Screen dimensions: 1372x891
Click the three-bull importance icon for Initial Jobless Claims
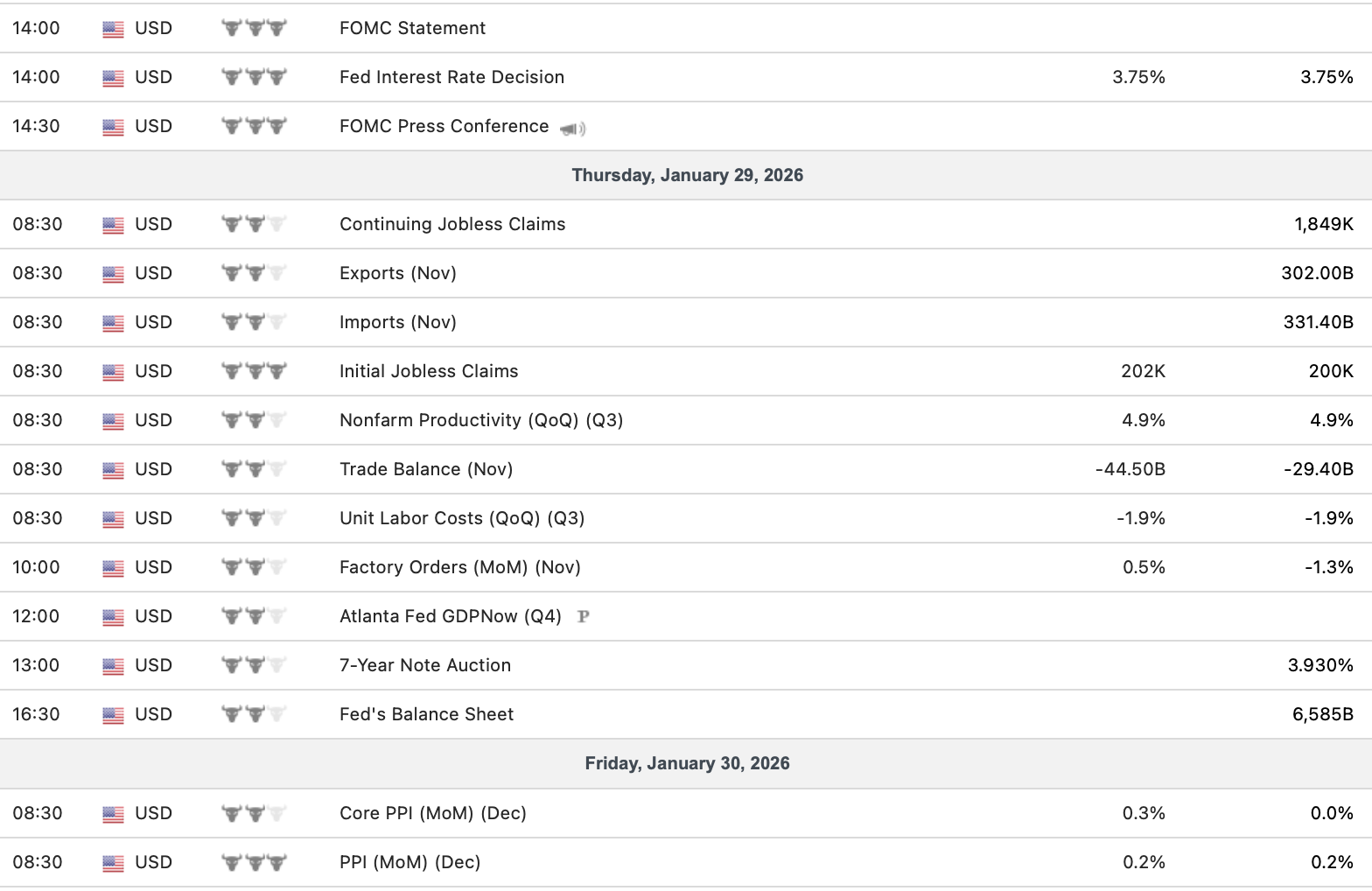click(254, 371)
